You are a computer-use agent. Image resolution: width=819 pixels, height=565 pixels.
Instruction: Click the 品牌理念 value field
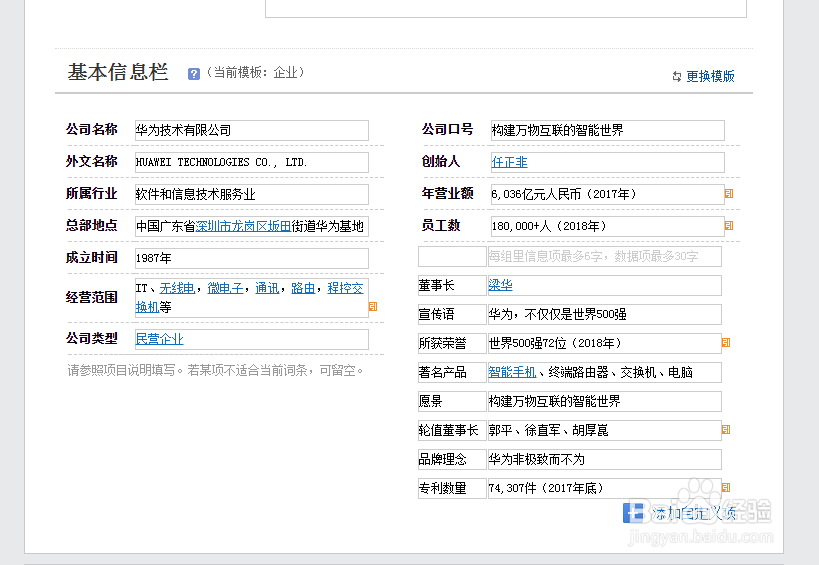[x=604, y=459]
